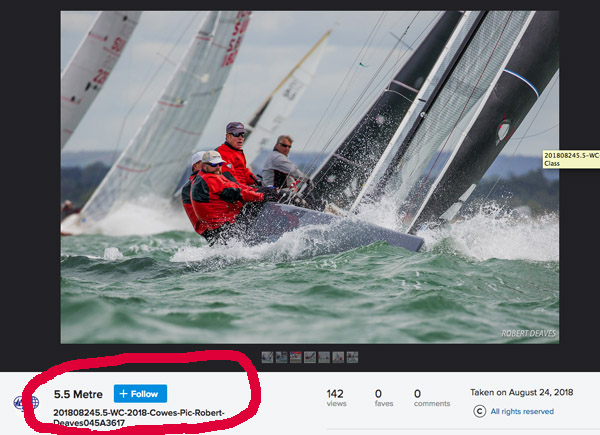Select the fourth filmstrip thumbnail

pyautogui.click(x=310, y=357)
